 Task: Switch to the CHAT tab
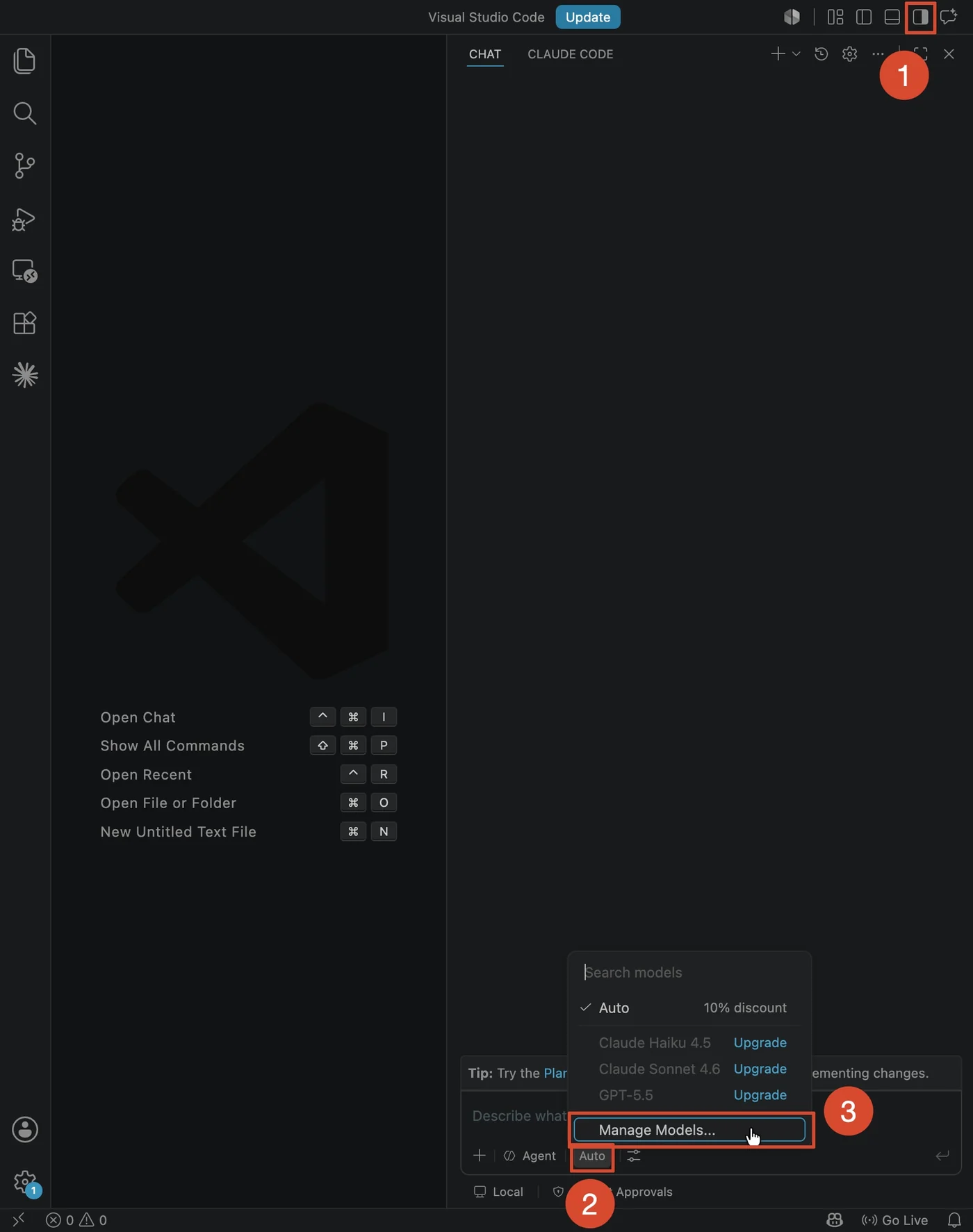click(485, 54)
